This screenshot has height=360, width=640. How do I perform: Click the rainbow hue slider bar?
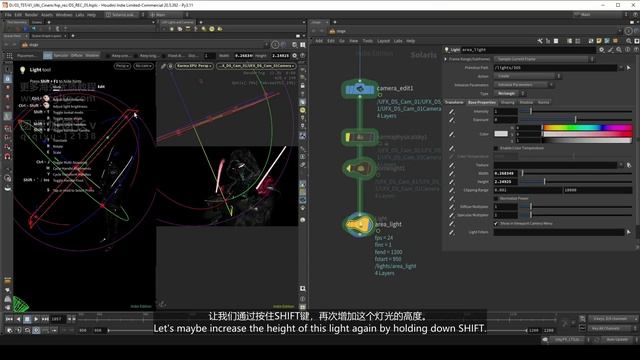pos(587,128)
